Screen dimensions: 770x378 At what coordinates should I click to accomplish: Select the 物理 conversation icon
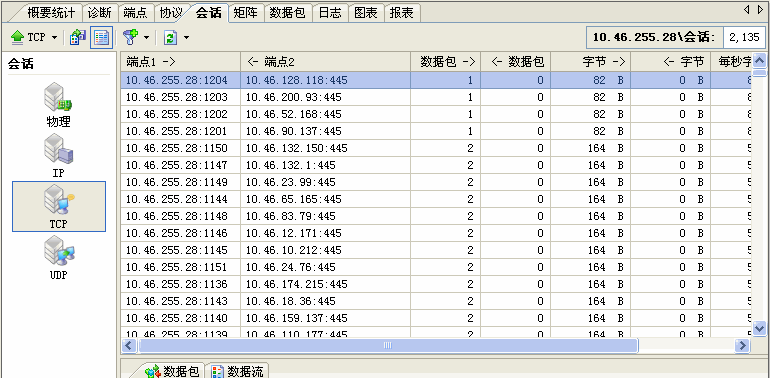58,105
